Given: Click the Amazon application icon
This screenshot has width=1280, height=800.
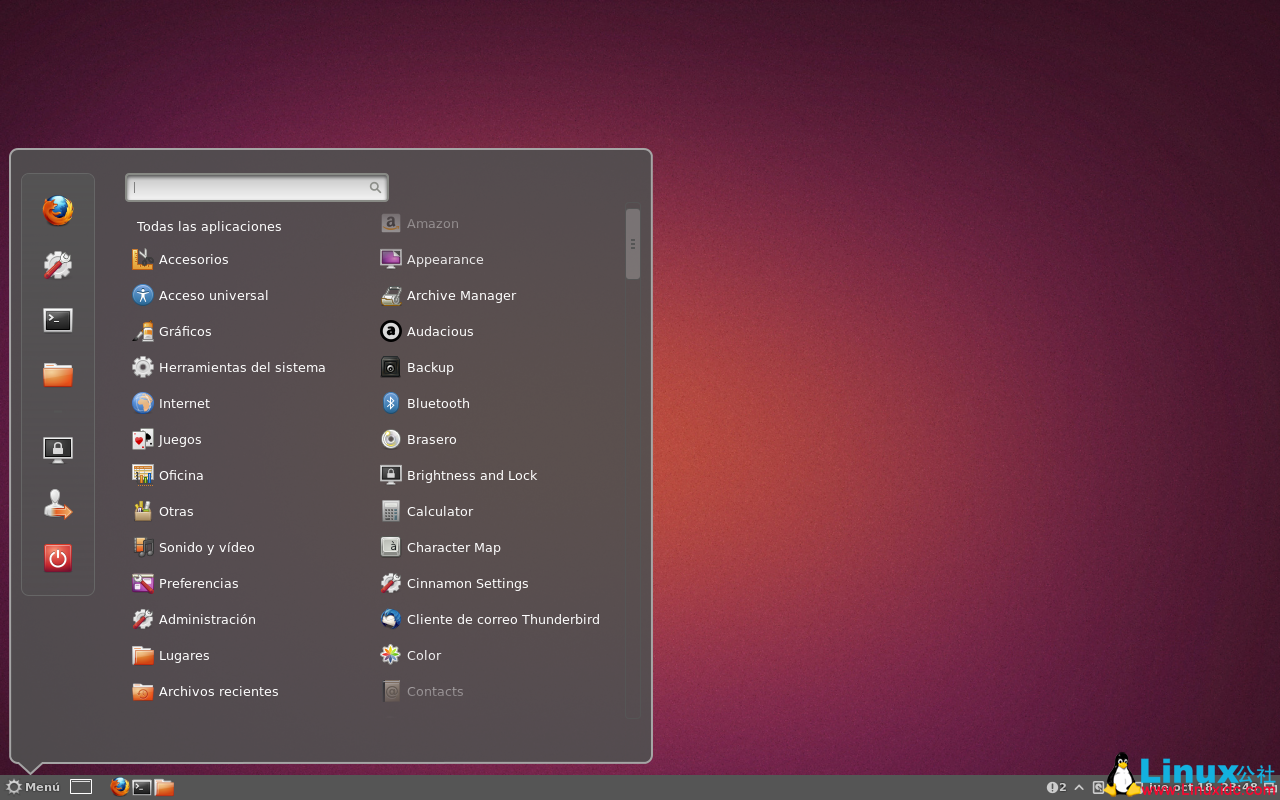Looking at the screenshot, I should pyautogui.click(x=391, y=223).
